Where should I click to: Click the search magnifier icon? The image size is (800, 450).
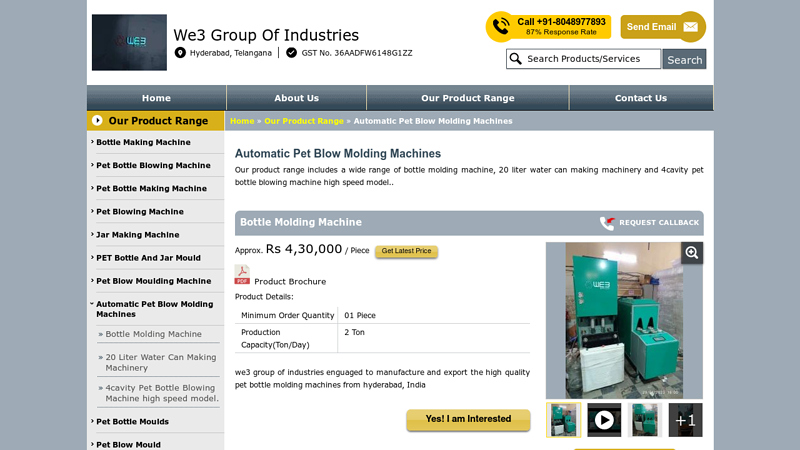click(x=516, y=59)
